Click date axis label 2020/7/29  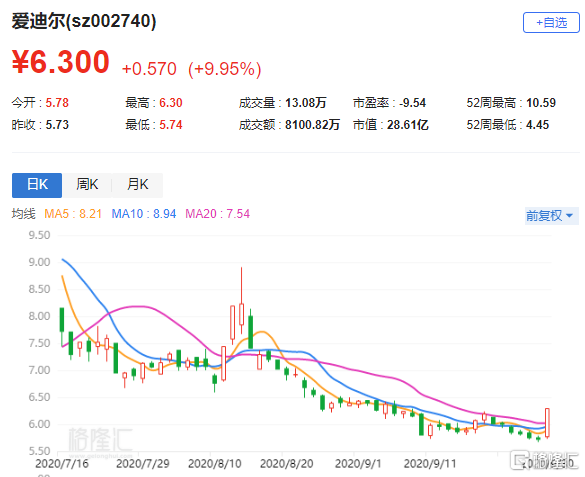pyautogui.click(x=143, y=464)
